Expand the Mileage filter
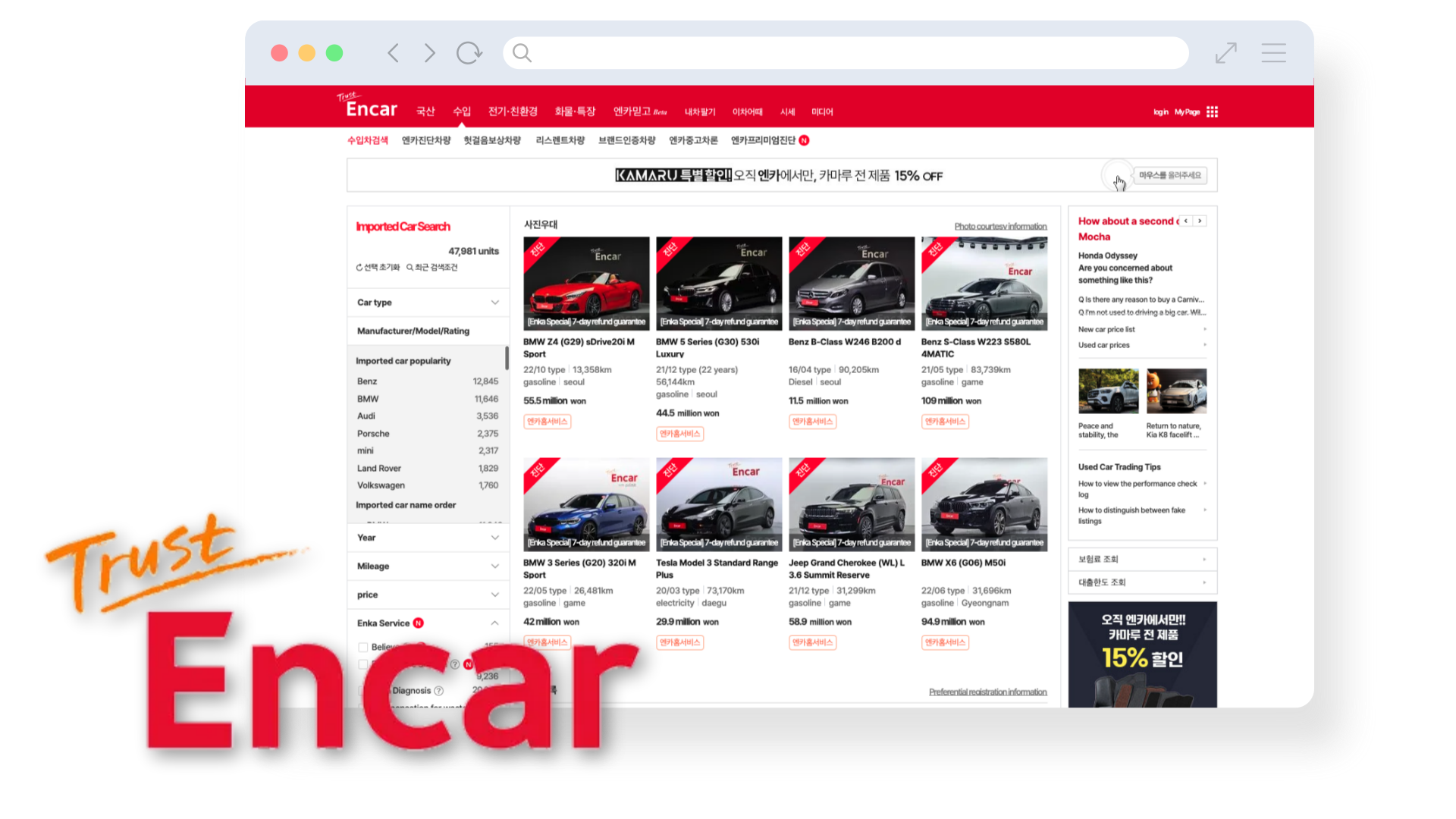 428,566
